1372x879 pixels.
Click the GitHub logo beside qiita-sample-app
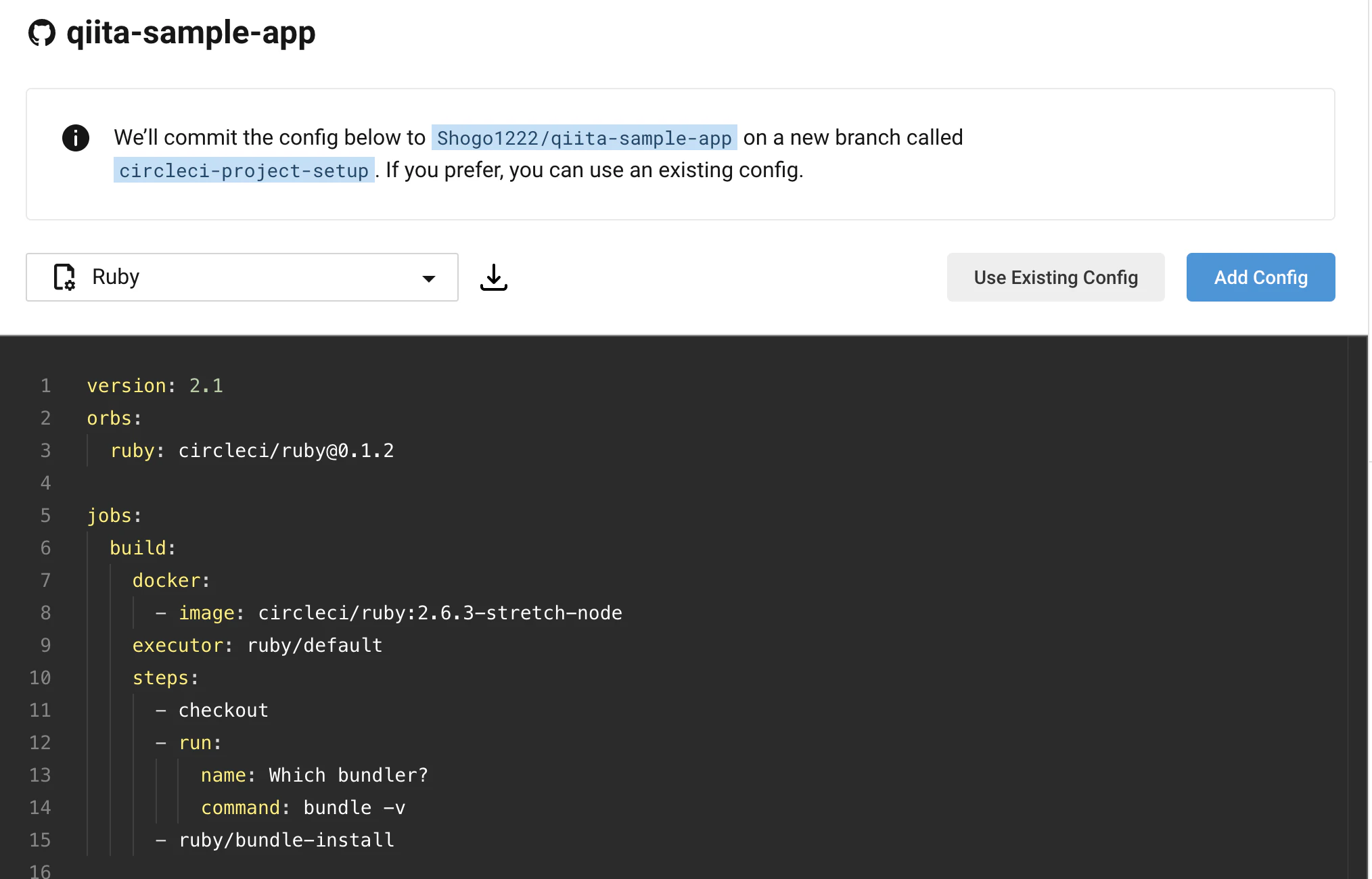pos(42,33)
